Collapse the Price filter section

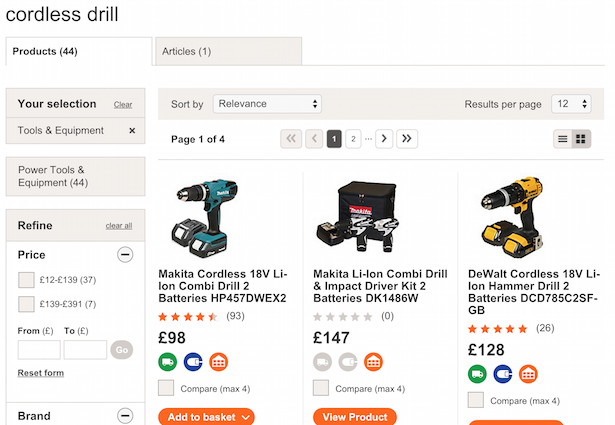tap(125, 255)
